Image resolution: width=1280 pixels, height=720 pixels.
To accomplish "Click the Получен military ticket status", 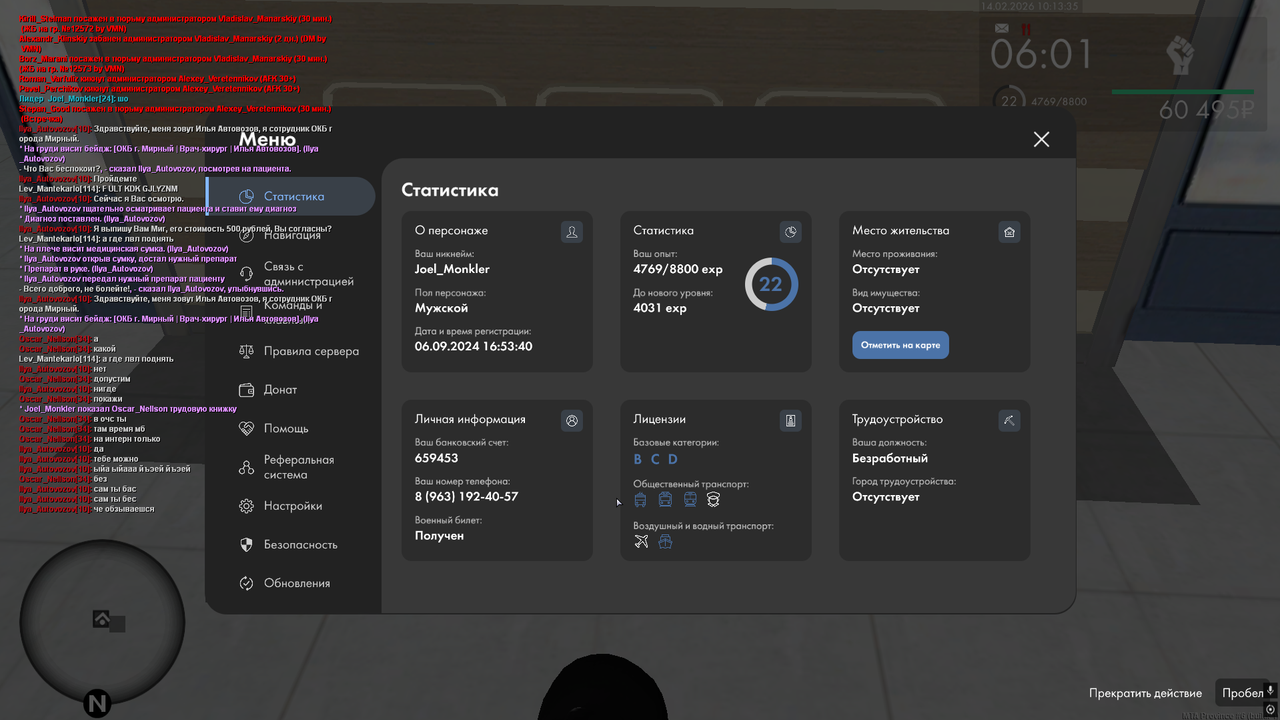I will pos(439,536).
